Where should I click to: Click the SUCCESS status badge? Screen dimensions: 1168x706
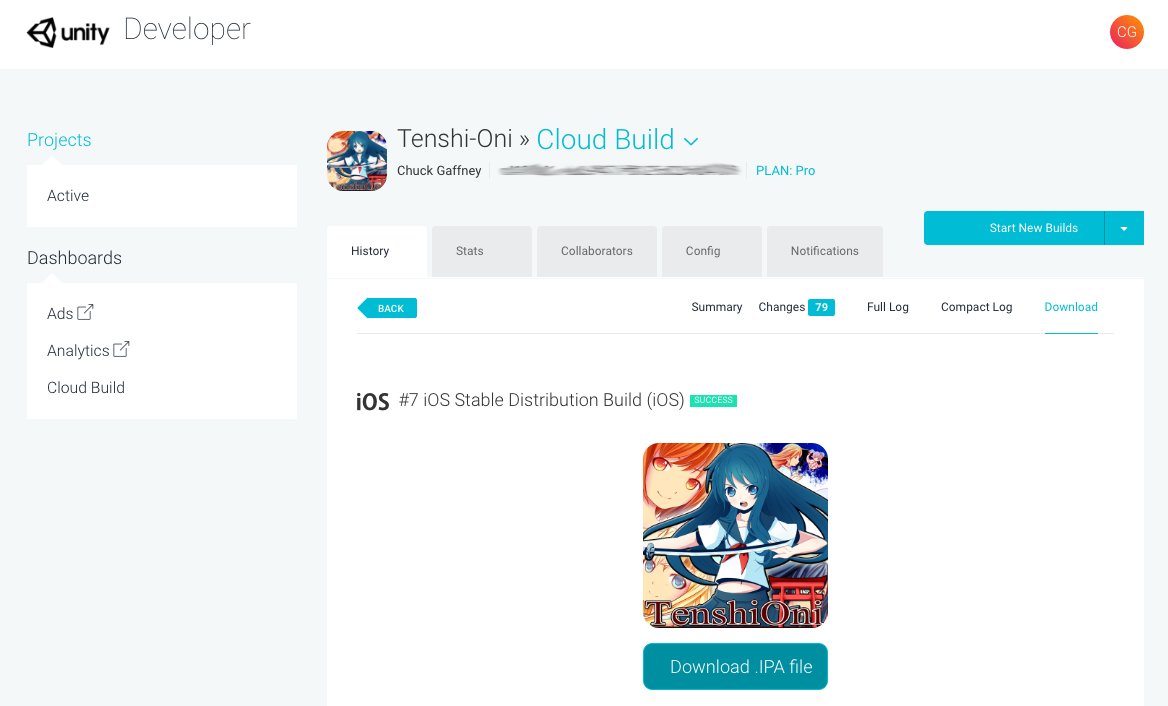tap(713, 400)
